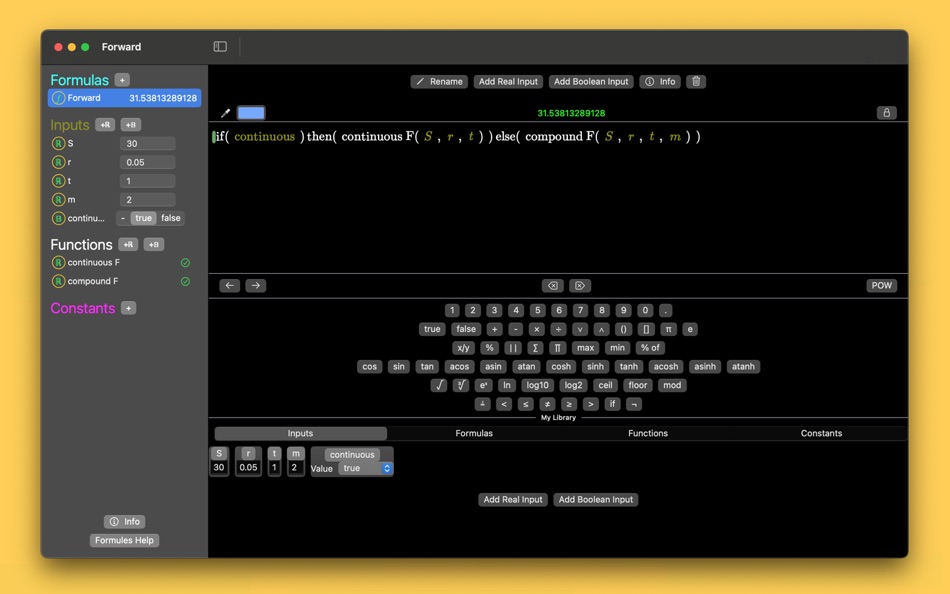Select the Forward formula in sidebar
Screen dimensions: 950x594
coord(124,98)
